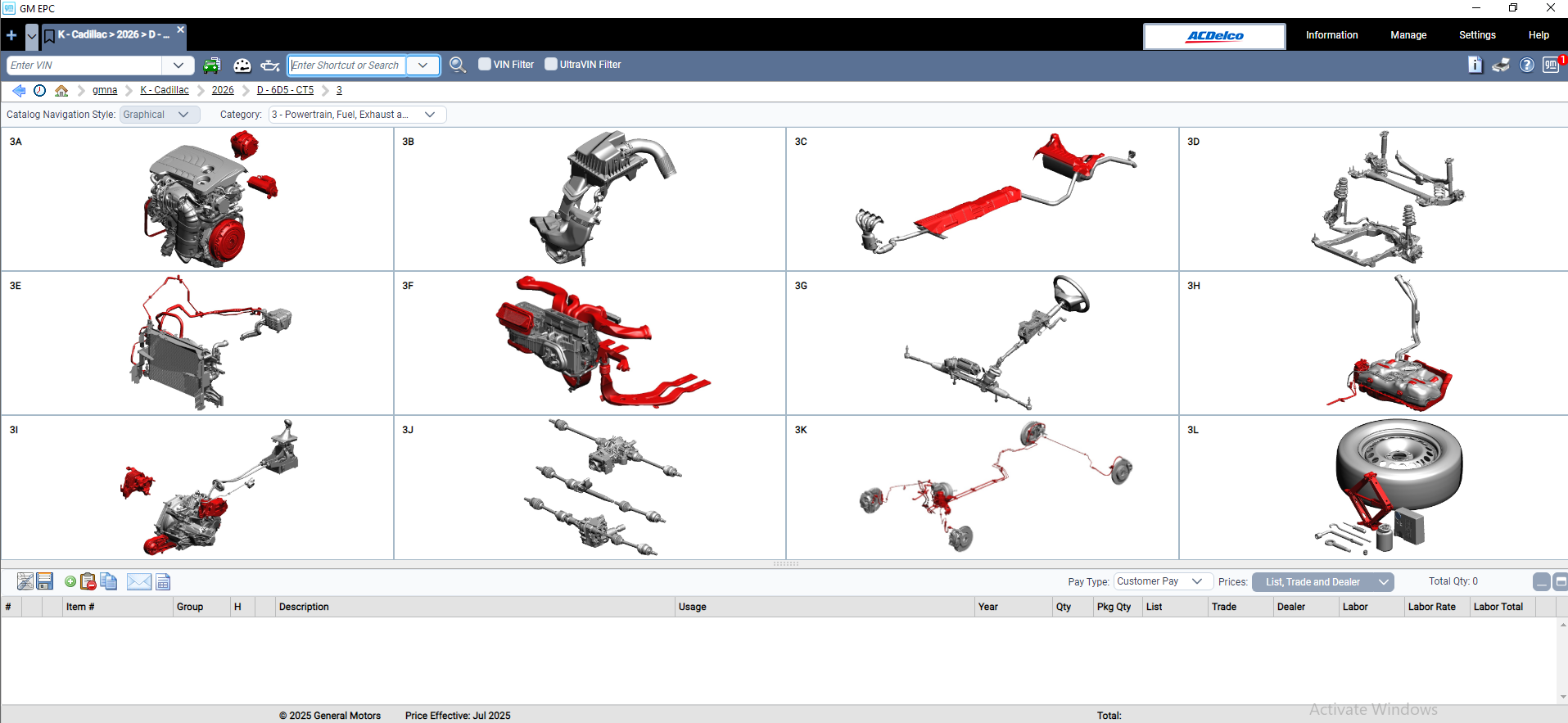Open 3D suspension thumbnail
The height and width of the screenshot is (723, 1568).
click(1373, 199)
